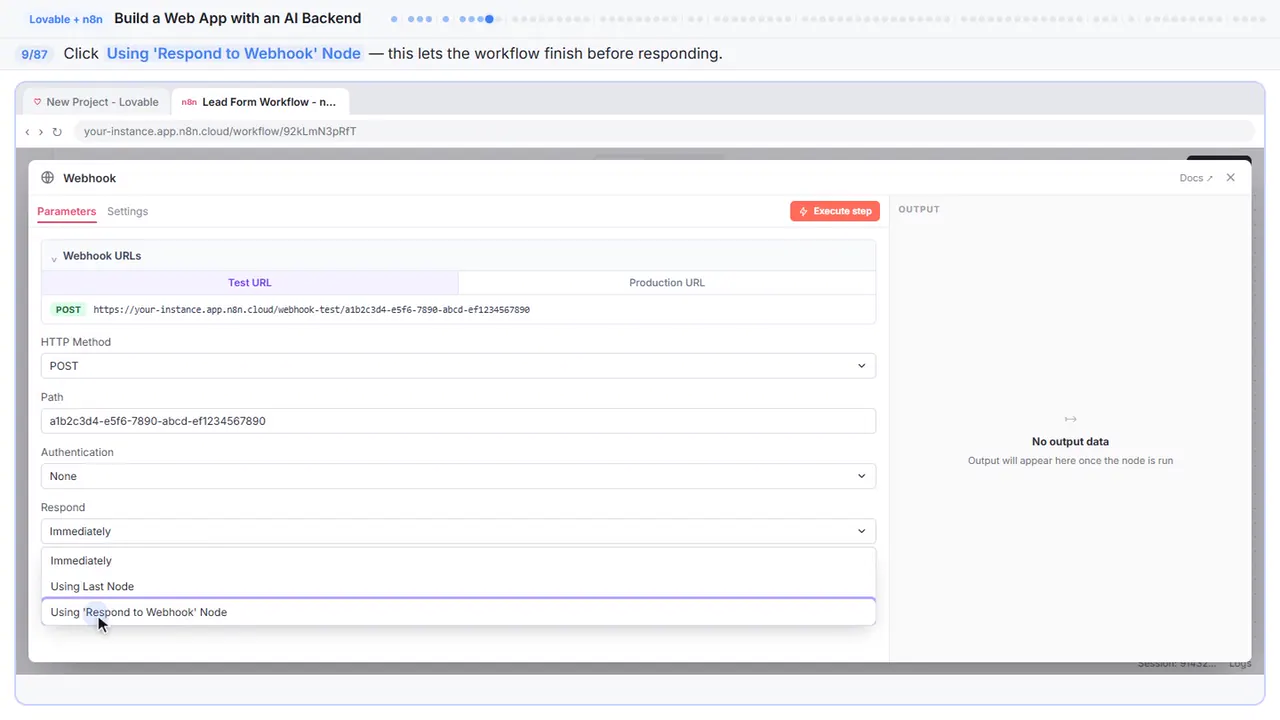1280x720 pixels.
Task: Close the Webhook panel
Action: 1231,177
